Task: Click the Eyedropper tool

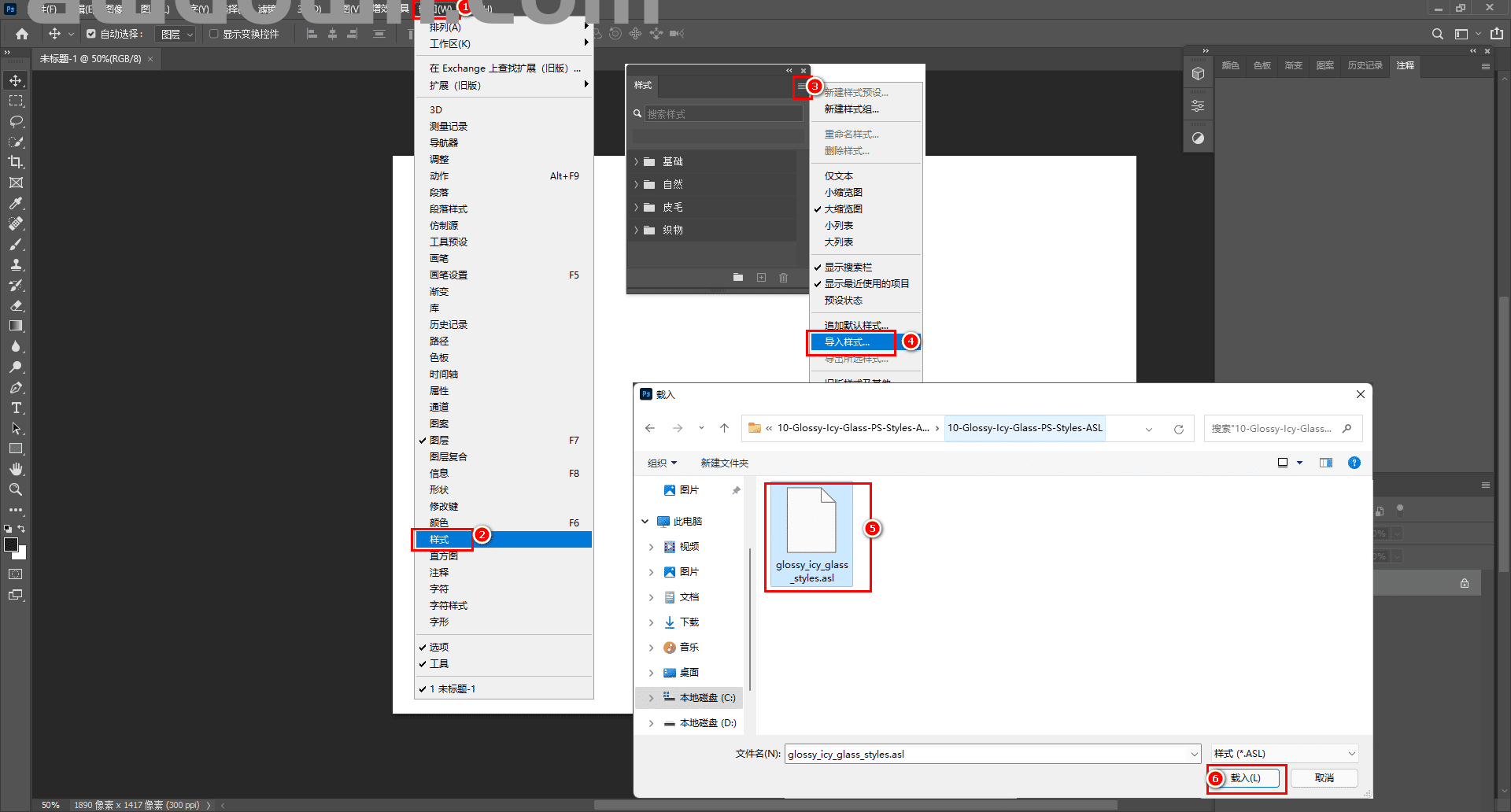Action: [16, 203]
